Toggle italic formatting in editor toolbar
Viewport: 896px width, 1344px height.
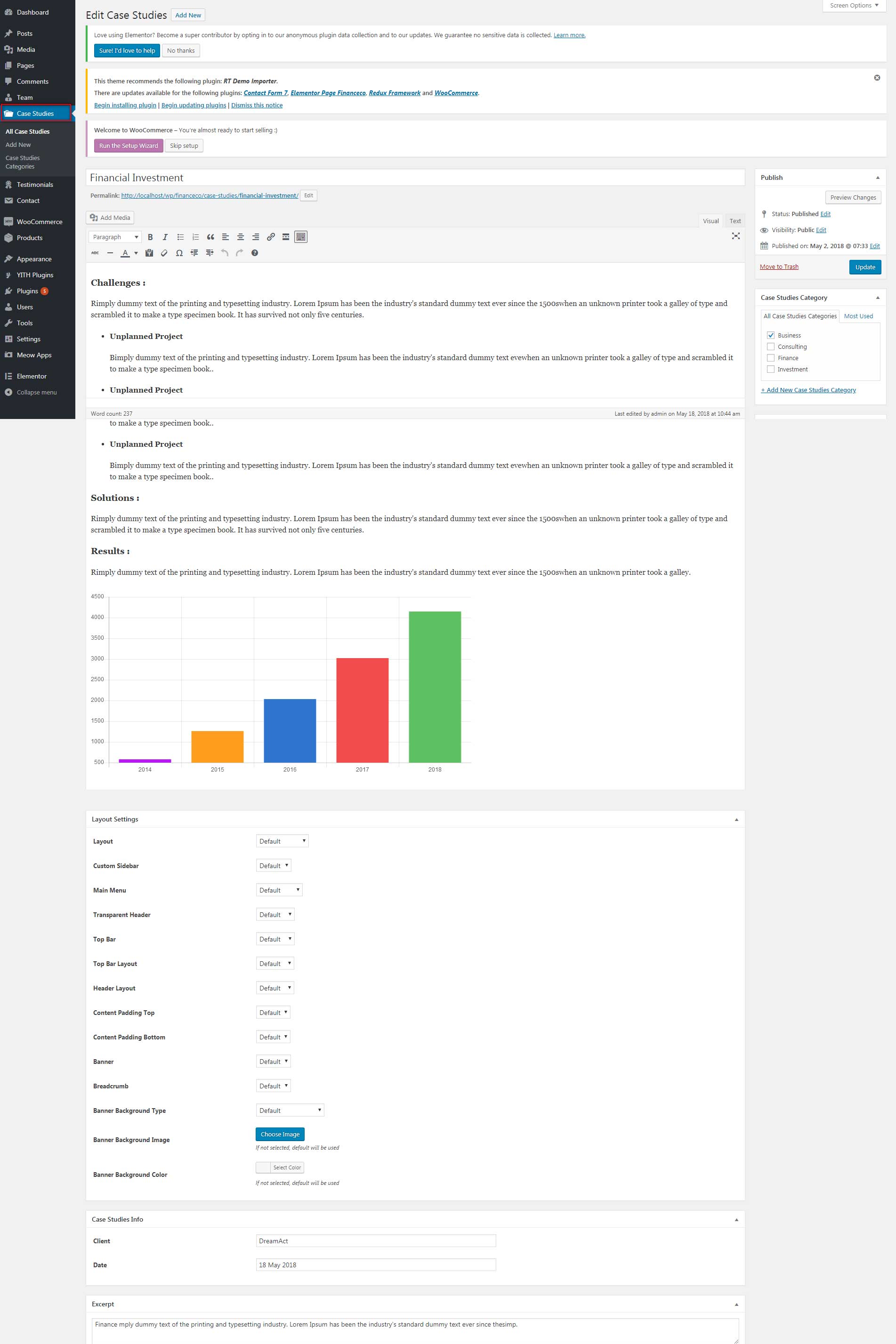click(165, 237)
